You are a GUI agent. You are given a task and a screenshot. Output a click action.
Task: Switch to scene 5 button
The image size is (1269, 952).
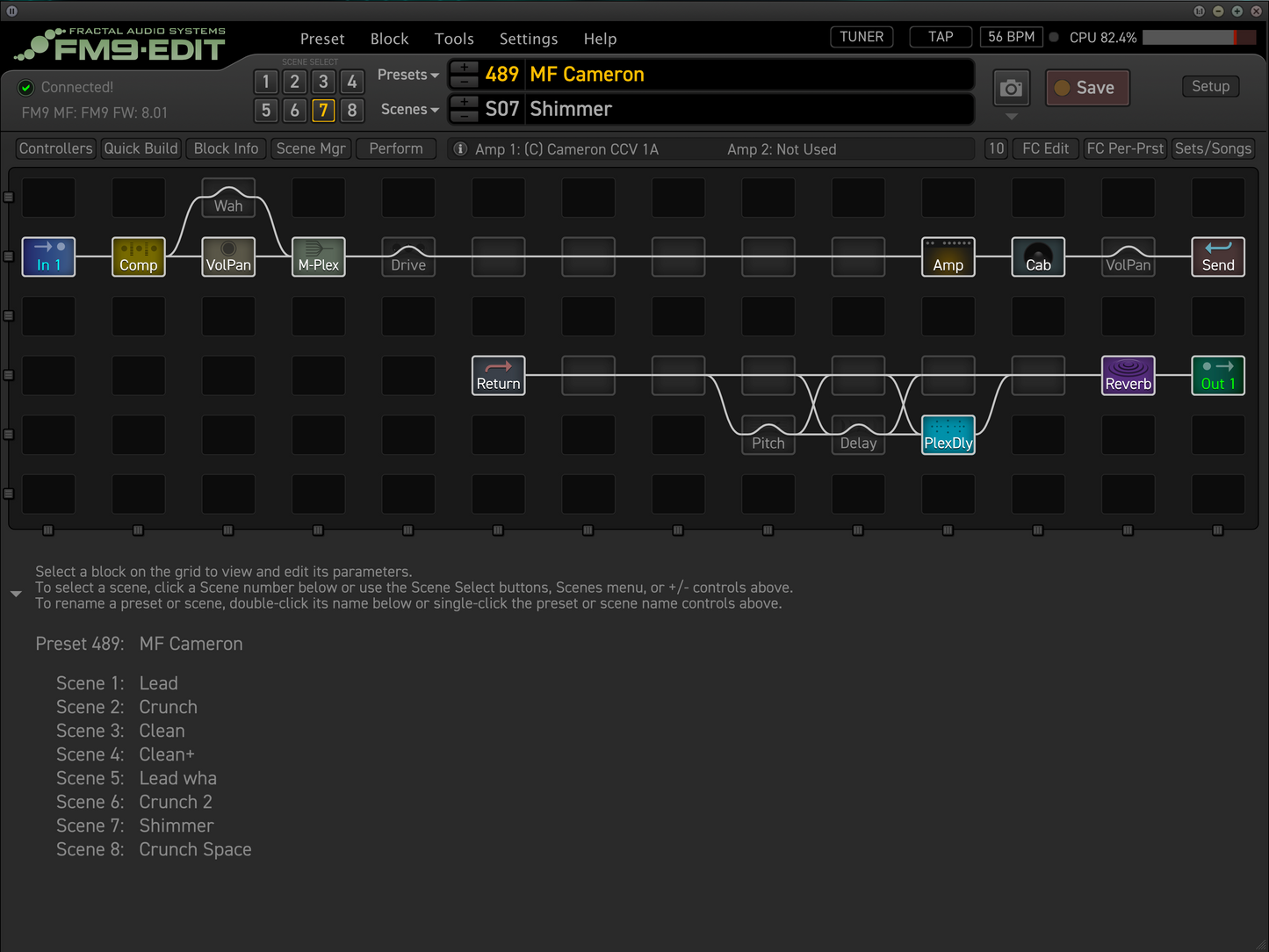point(266,110)
